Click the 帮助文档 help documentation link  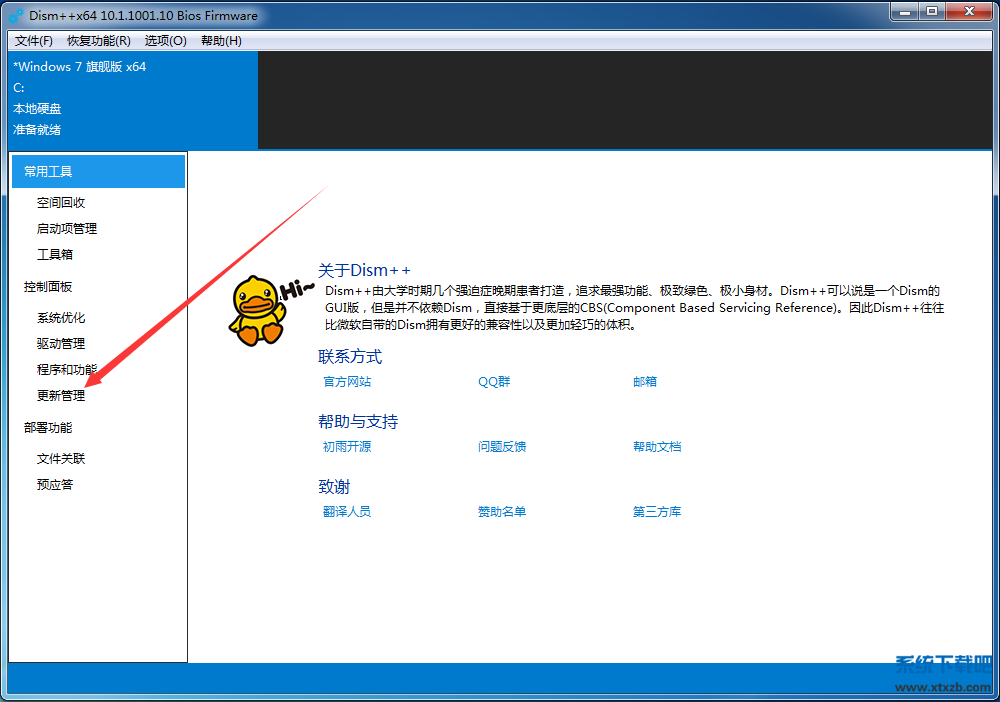657,446
